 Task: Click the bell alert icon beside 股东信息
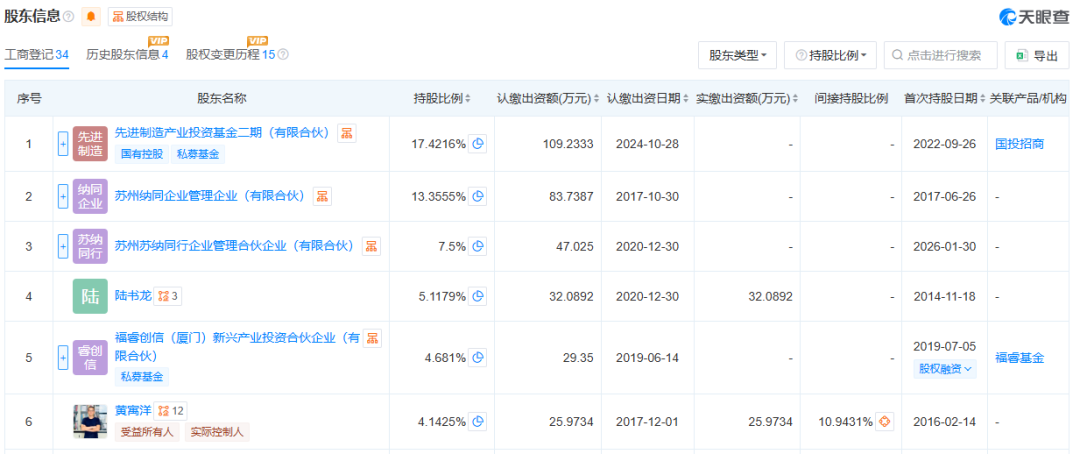click(x=90, y=17)
